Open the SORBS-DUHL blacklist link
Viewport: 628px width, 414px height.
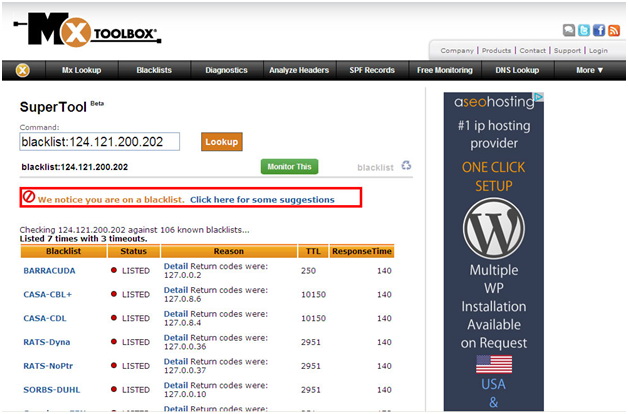(52, 390)
